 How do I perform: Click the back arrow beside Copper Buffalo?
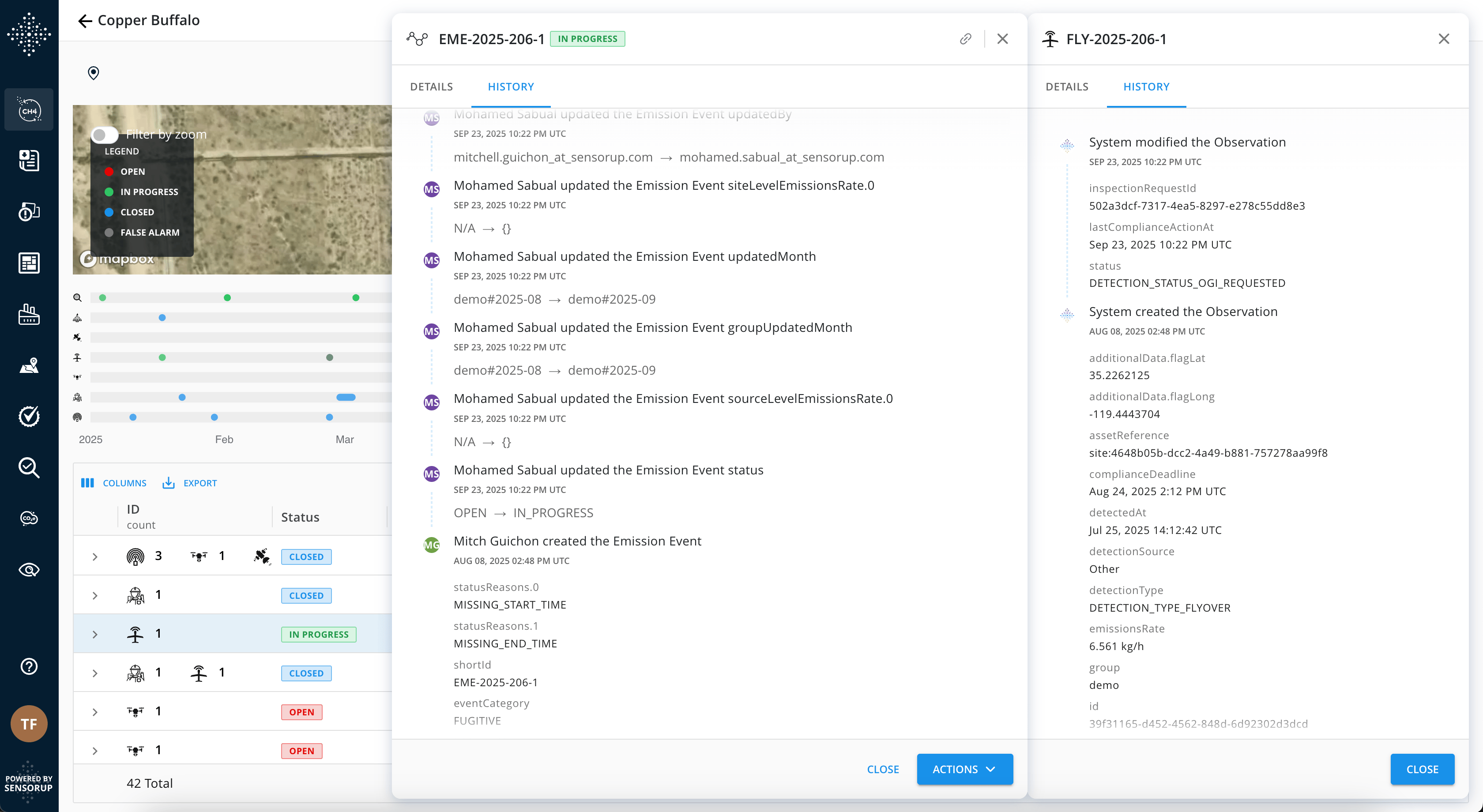click(85, 21)
